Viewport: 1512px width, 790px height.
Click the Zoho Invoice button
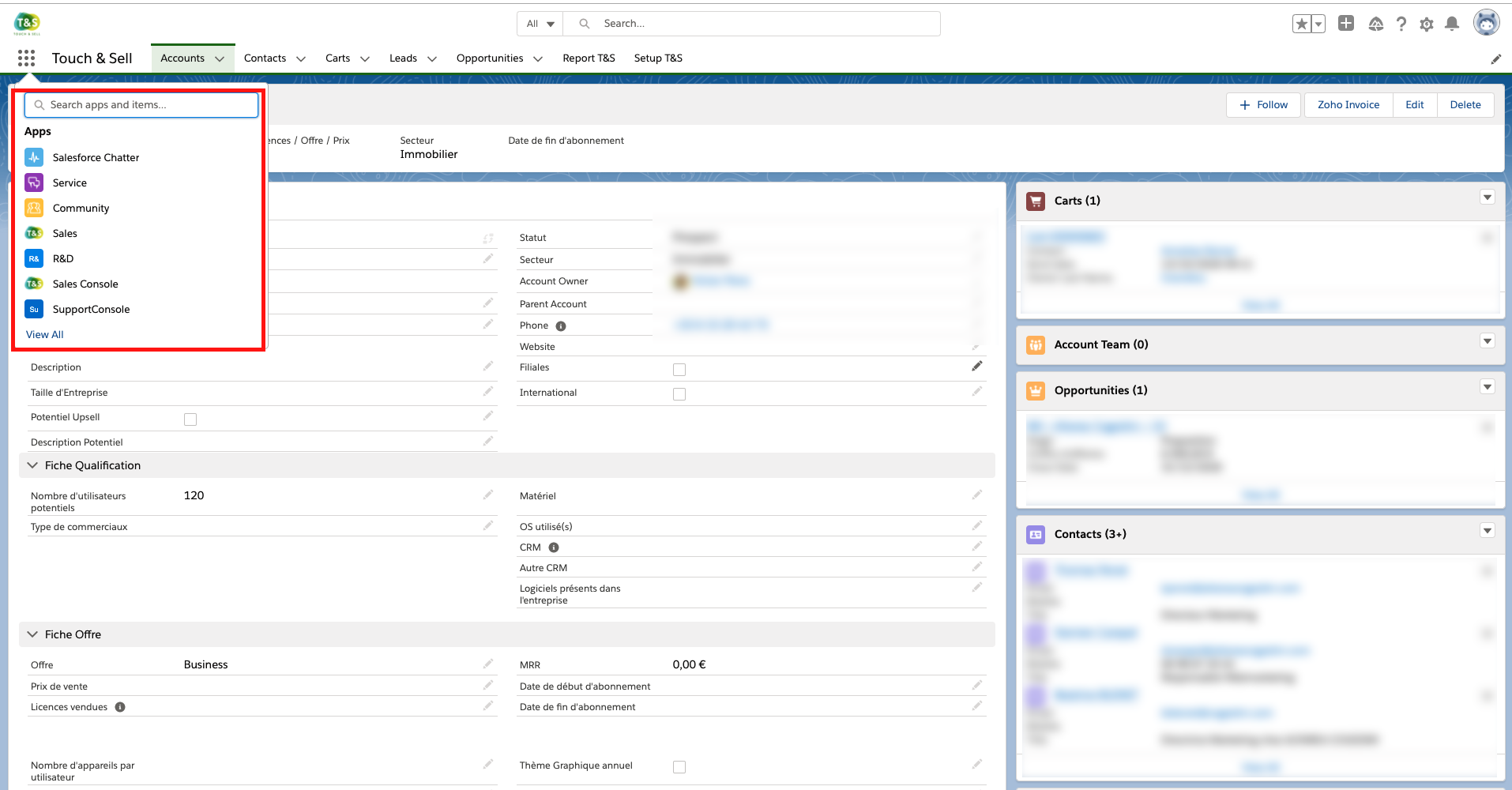pos(1348,105)
